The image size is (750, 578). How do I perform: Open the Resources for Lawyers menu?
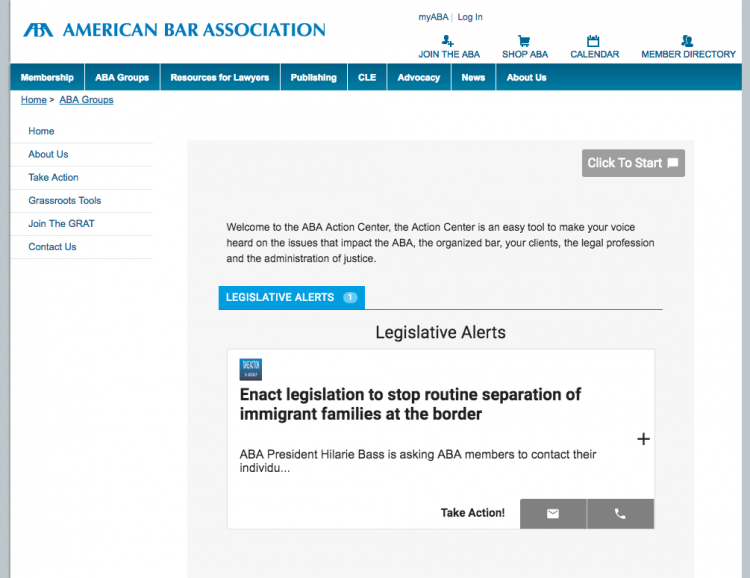pyautogui.click(x=219, y=78)
